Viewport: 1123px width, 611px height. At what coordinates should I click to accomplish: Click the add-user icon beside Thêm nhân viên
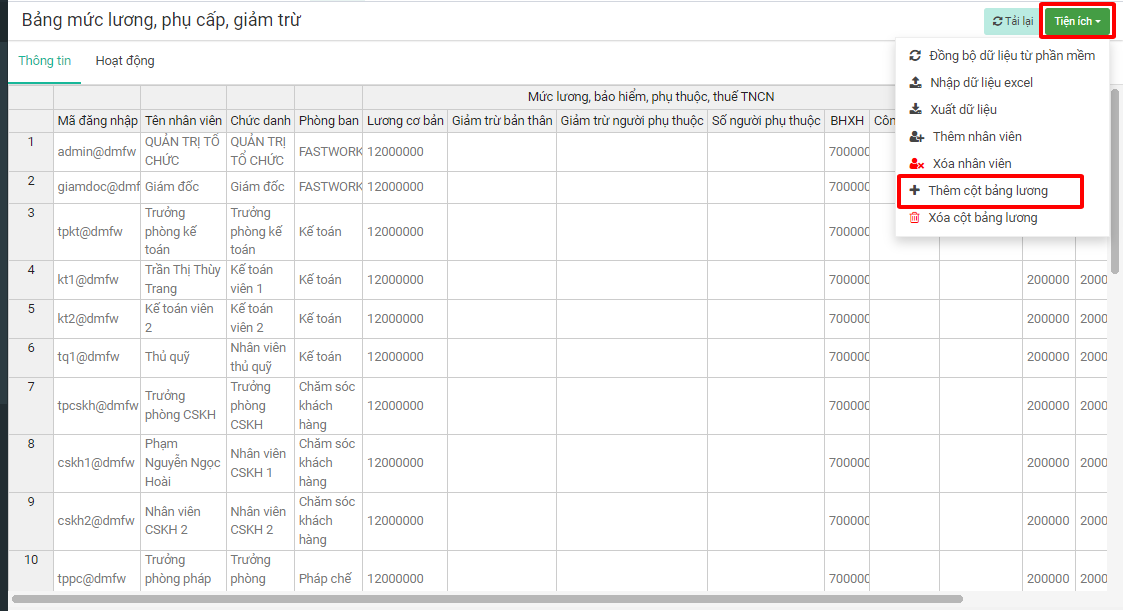(x=917, y=137)
